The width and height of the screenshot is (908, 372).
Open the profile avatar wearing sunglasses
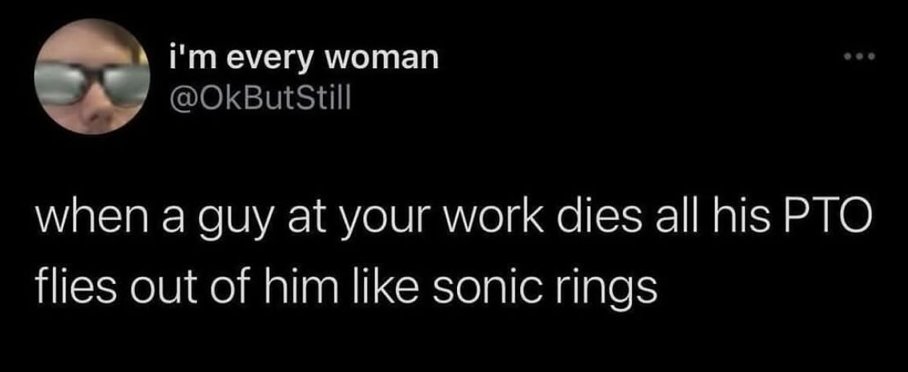[93, 76]
